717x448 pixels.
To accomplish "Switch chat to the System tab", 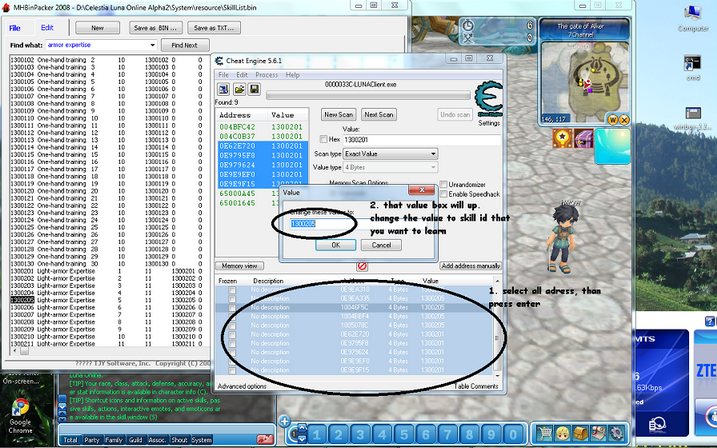I will click(x=202, y=440).
